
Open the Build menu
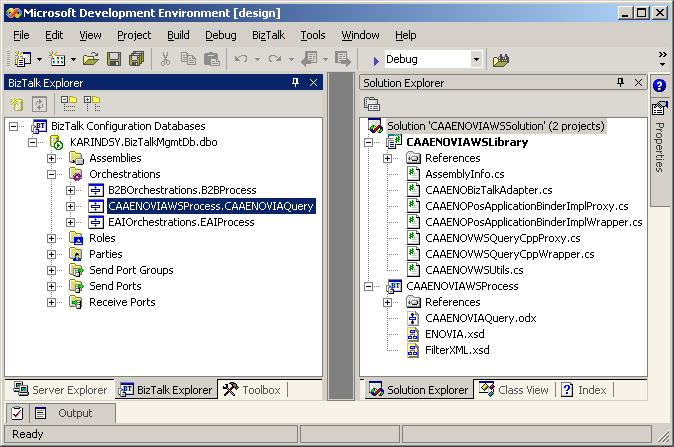(x=178, y=35)
